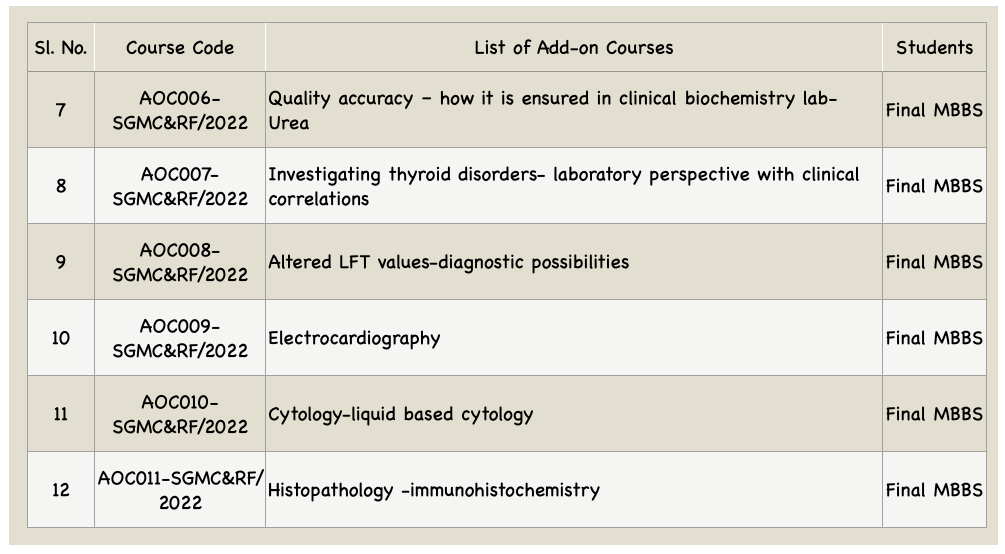
Task: Select the Students column header
Action: [934, 47]
